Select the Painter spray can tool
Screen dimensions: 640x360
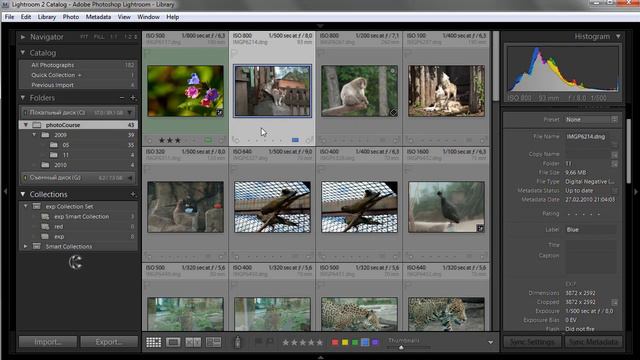[238, 342]
